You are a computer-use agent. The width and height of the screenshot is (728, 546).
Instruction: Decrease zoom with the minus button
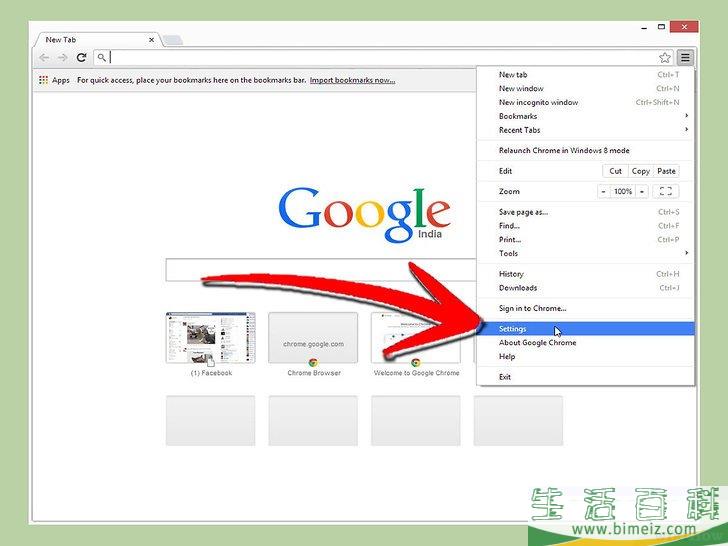point(603,191)
